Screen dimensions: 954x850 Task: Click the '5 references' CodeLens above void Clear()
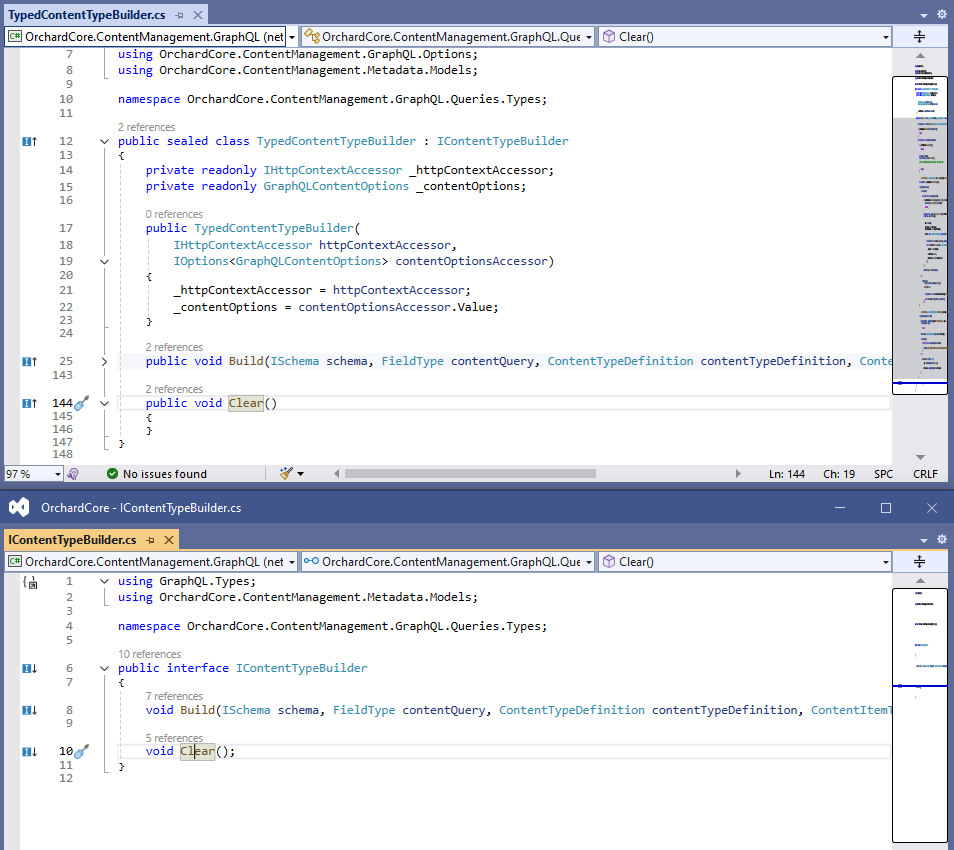click(174, 738)
